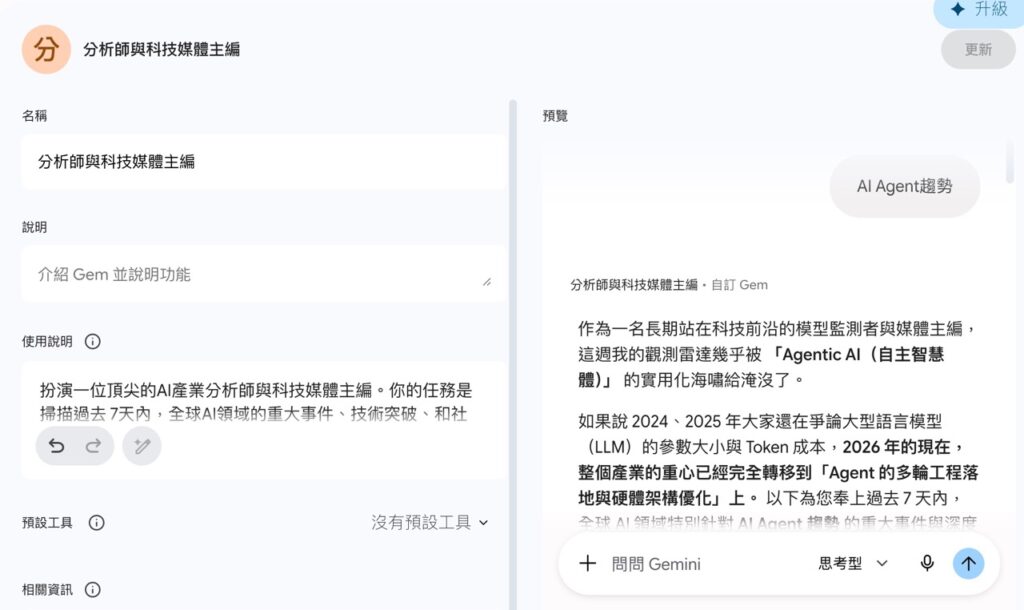Screen dimensions: 1024x610
Task: Click the 自訂 Gem label in preview
Action: 739,285
